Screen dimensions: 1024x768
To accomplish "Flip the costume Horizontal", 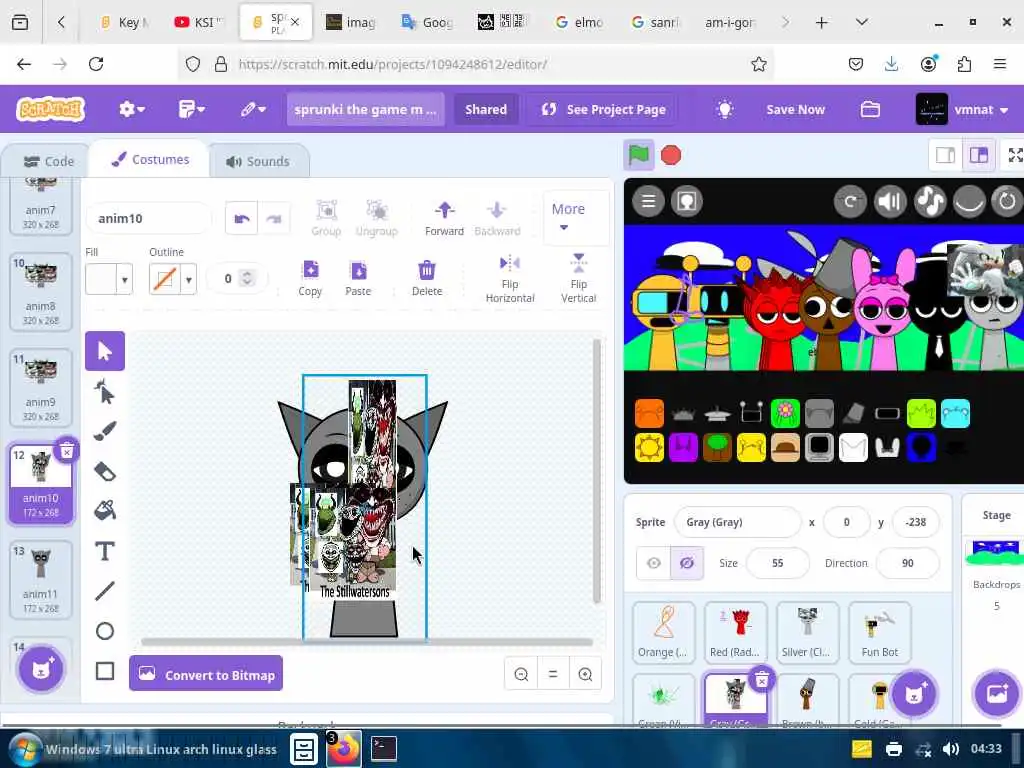I will pos(510,280).
